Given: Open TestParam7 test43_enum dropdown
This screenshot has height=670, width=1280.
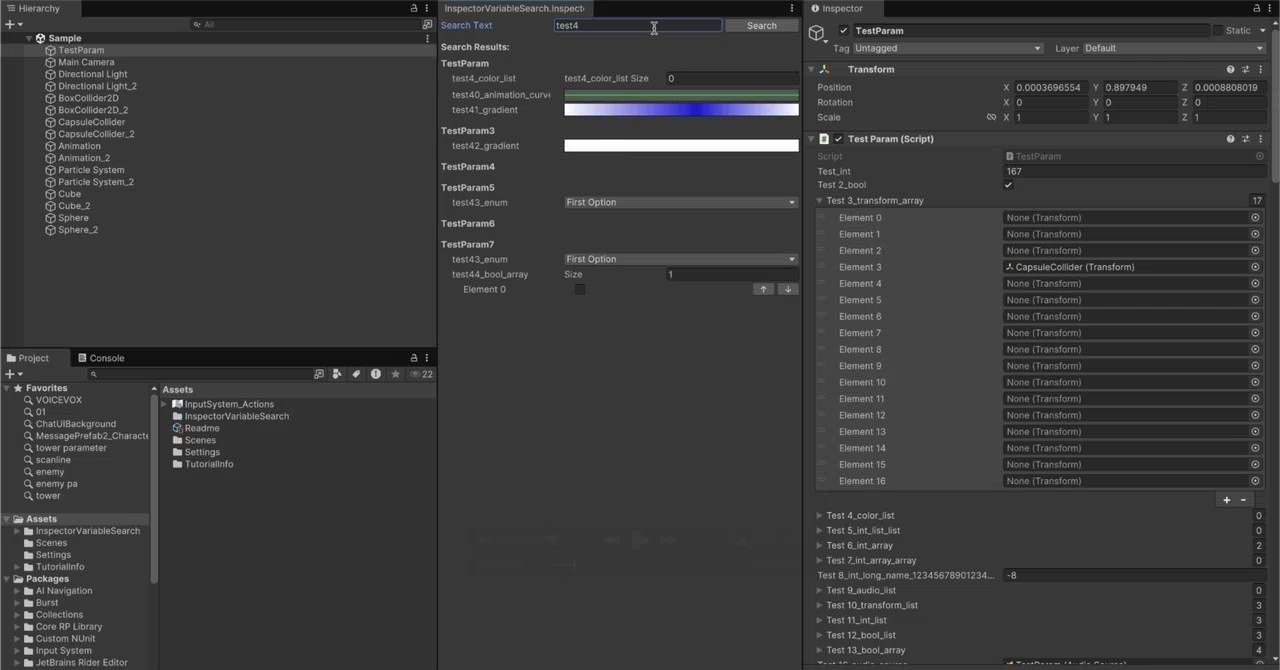Looking at the screenshot, I should click(681, 259).
